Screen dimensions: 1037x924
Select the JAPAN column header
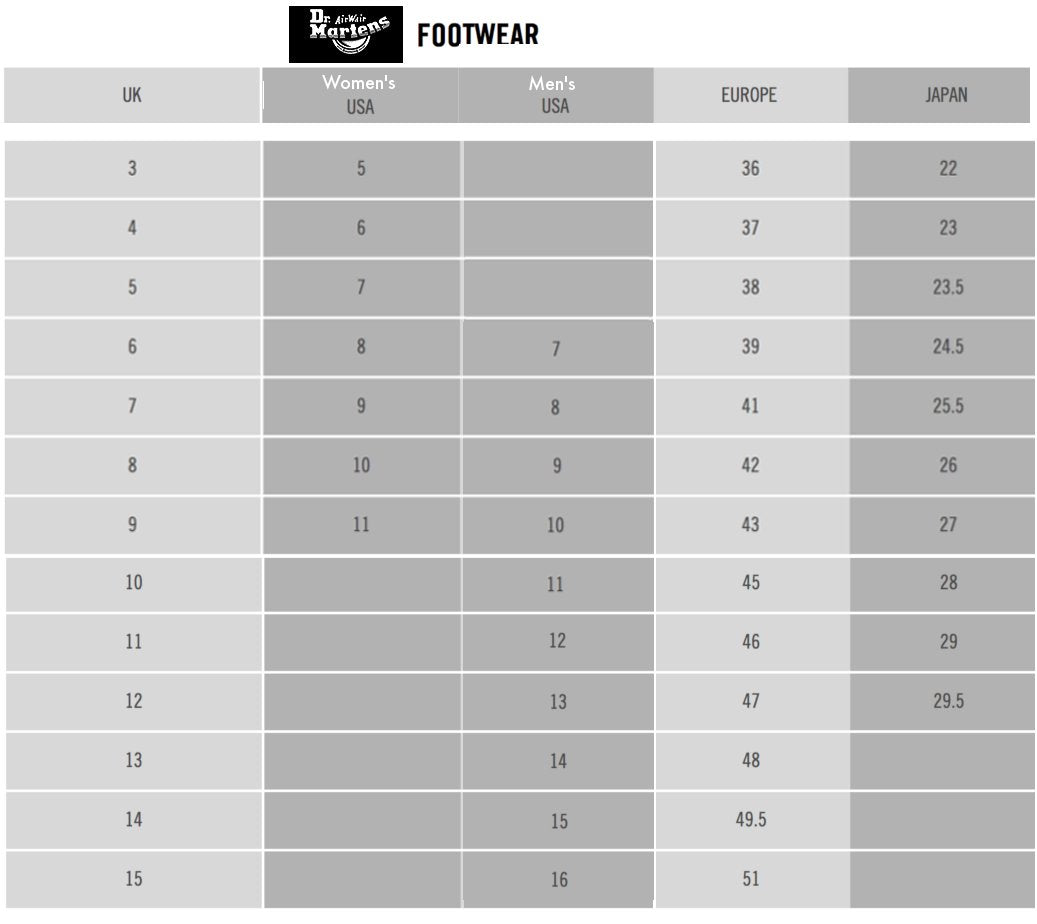point(946,95)
